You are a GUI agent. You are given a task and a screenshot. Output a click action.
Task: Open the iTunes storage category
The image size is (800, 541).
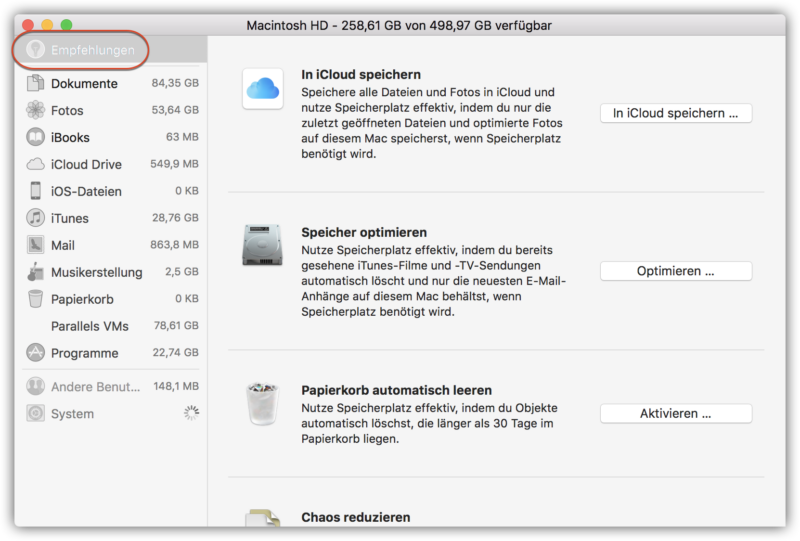[x=111, y=218]
